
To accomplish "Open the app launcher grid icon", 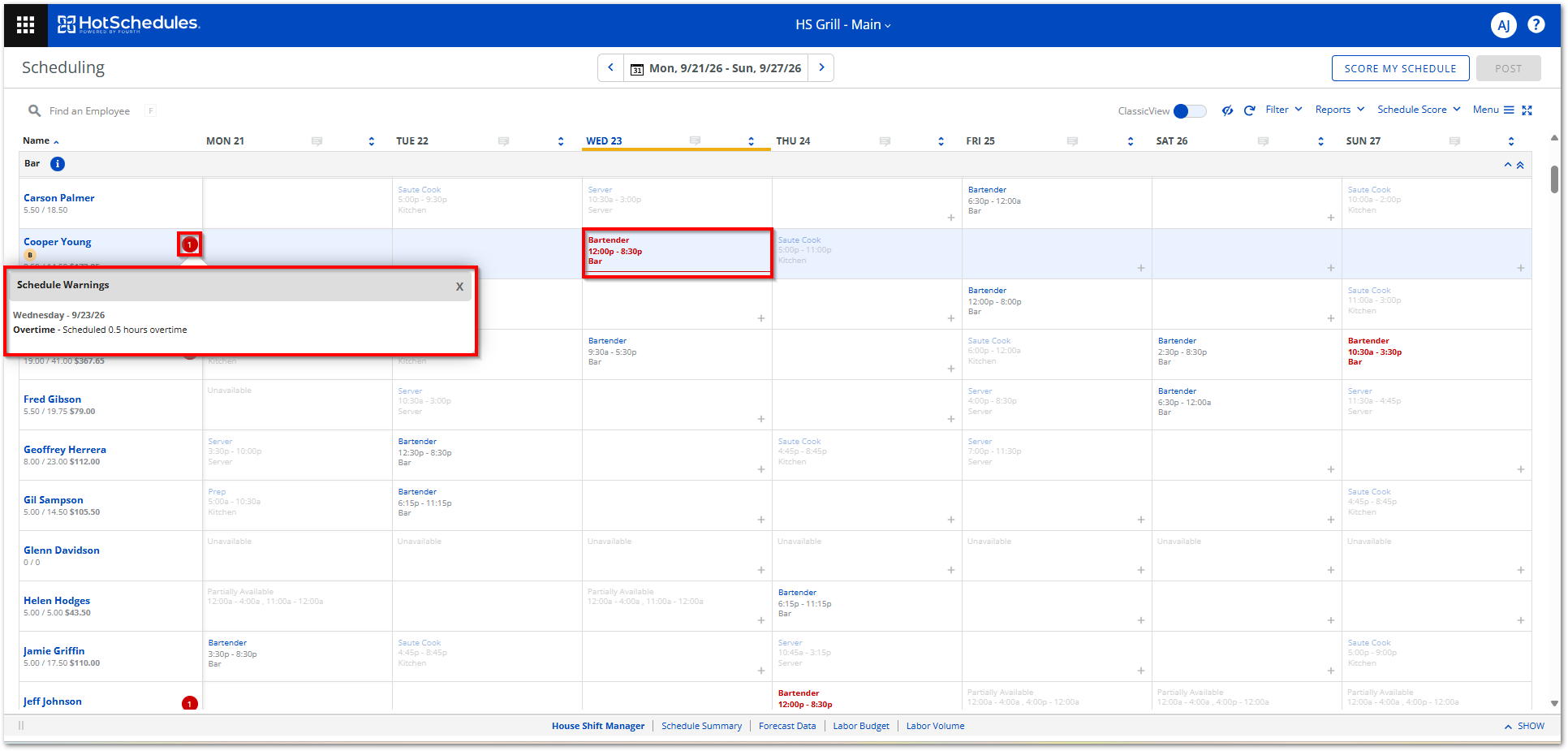I will tap(25, 25).
